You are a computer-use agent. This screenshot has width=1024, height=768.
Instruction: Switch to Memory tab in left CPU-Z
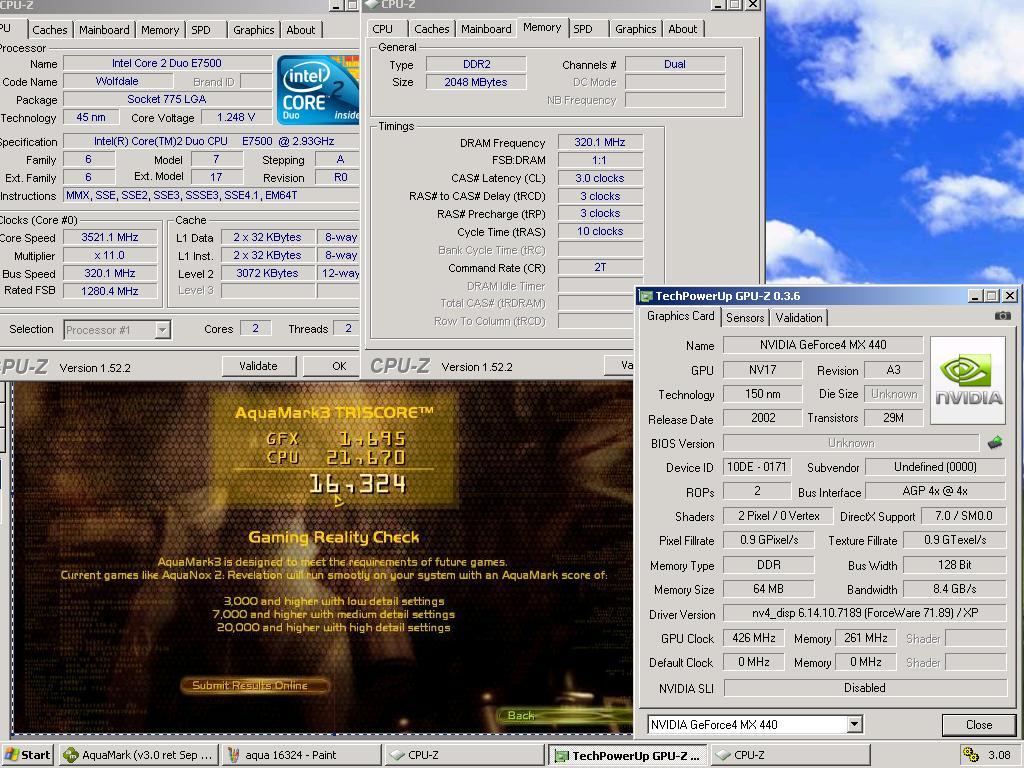[x=159, y=30]
